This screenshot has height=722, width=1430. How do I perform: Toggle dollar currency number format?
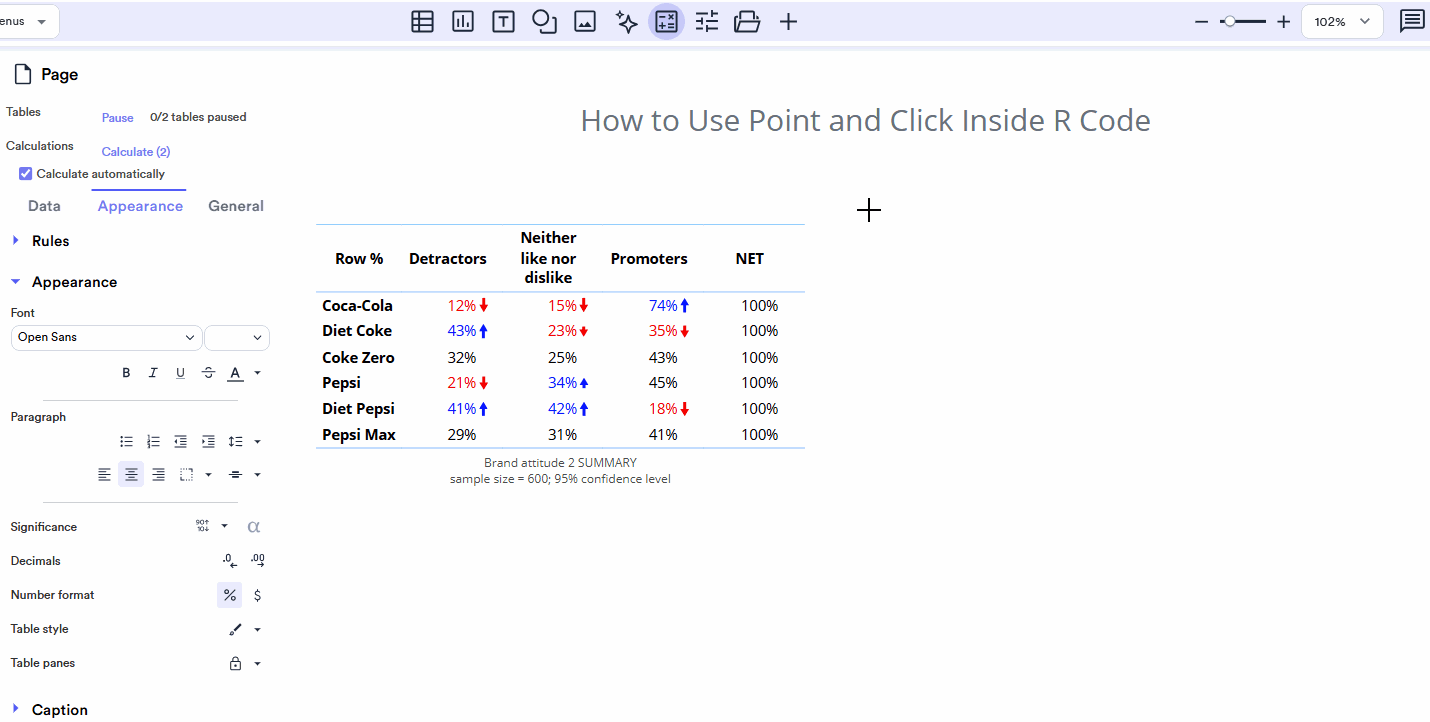click(258, 595)
